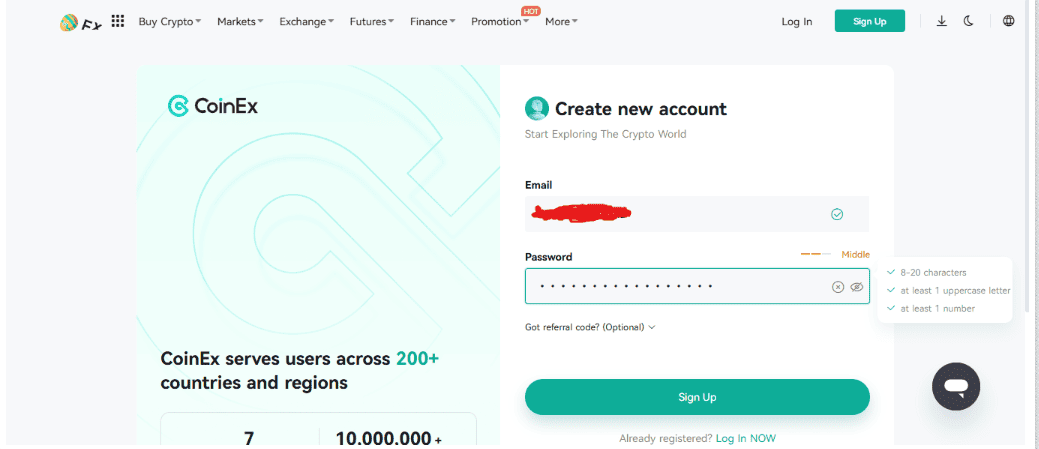The height and width of the screenshot is (449, 1039).
Task: Expand the referral code option
Action: pos(590,327)
